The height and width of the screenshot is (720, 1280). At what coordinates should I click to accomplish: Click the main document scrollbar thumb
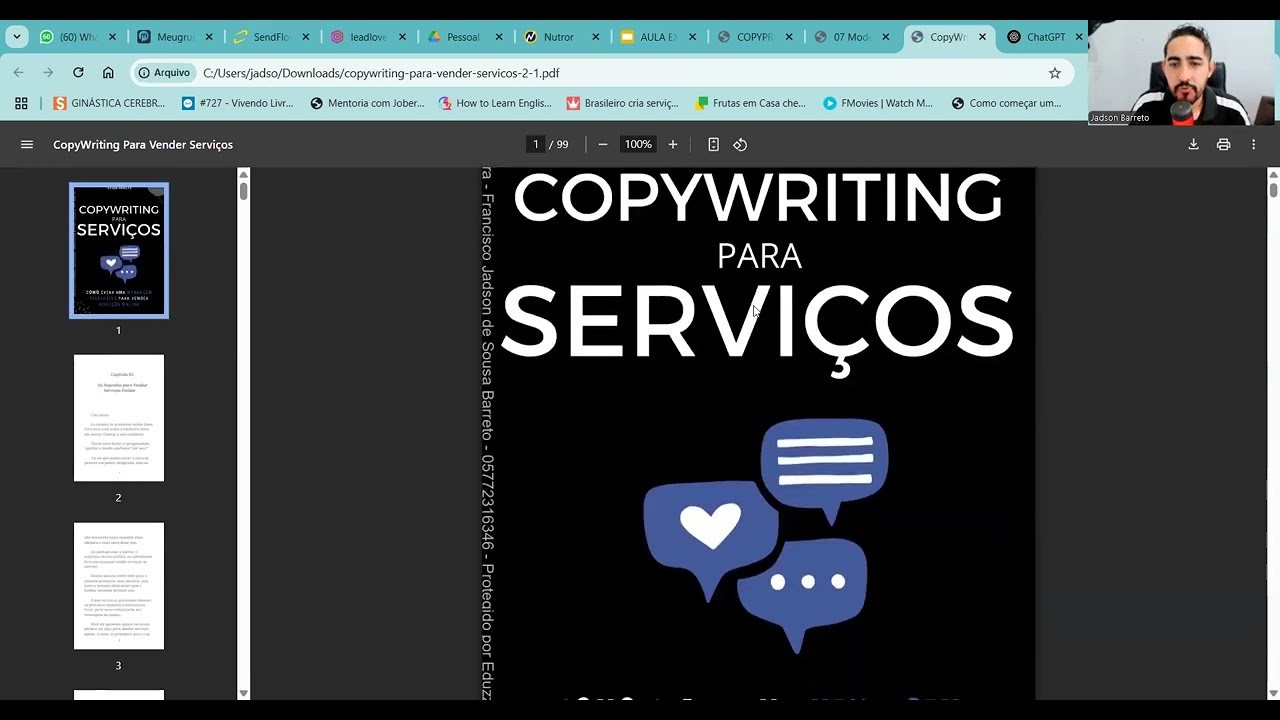1273,190
